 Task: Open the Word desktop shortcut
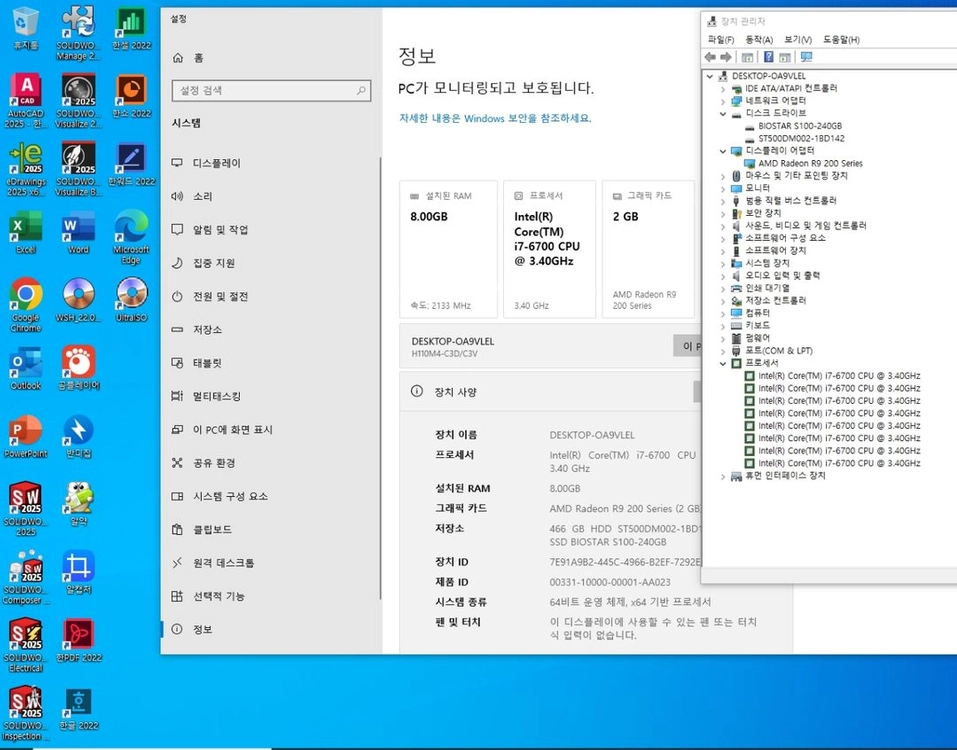pos(78,232)
